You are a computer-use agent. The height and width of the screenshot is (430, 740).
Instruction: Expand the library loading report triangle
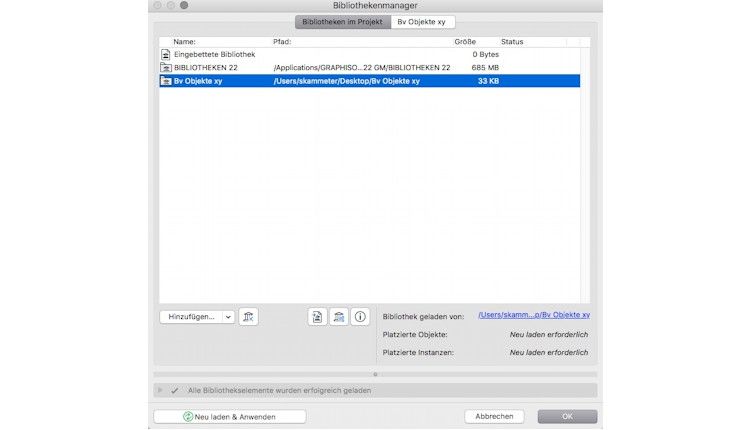coord(160,390)
